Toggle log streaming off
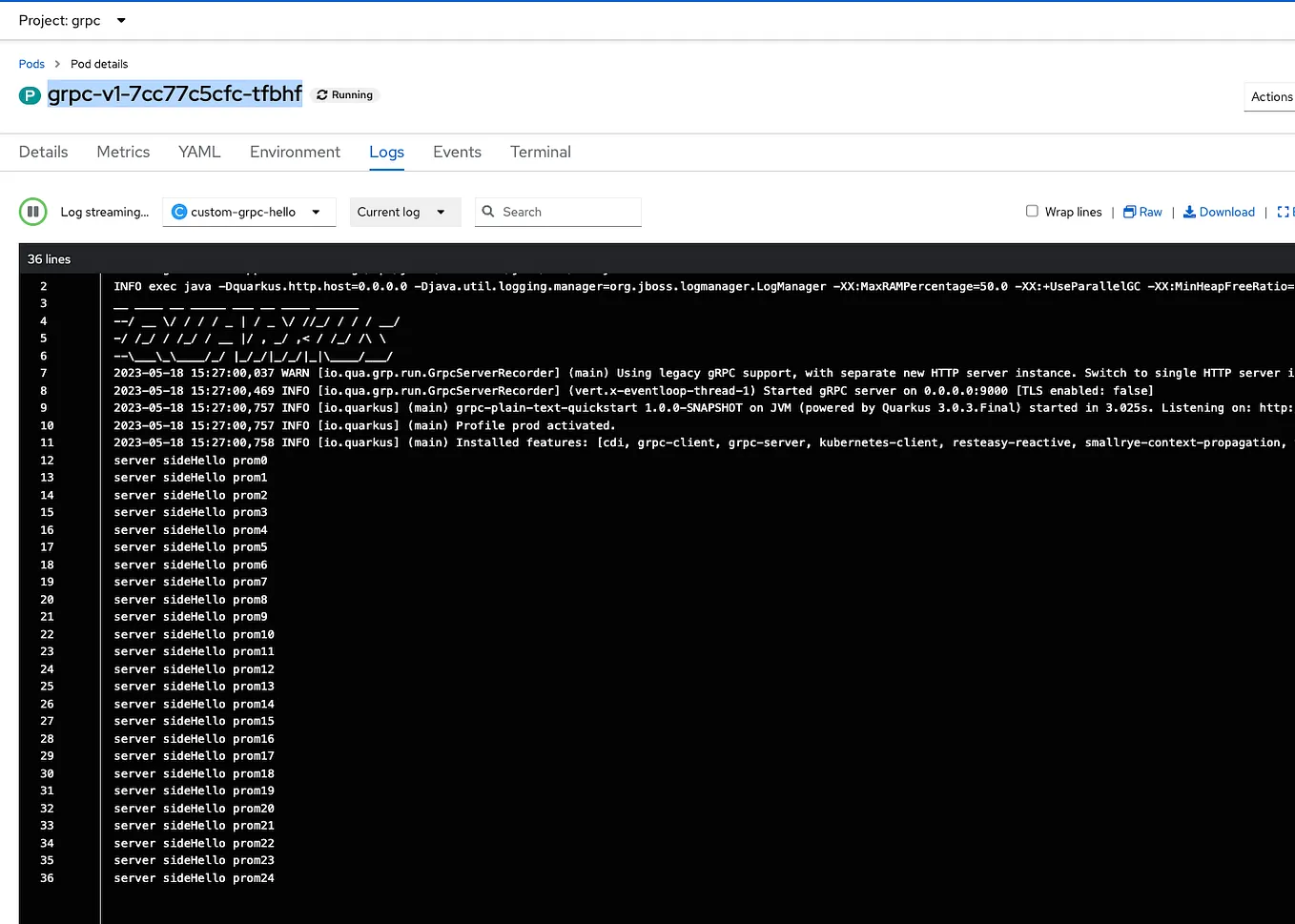 pyautogui.click(x=32, y=211)
